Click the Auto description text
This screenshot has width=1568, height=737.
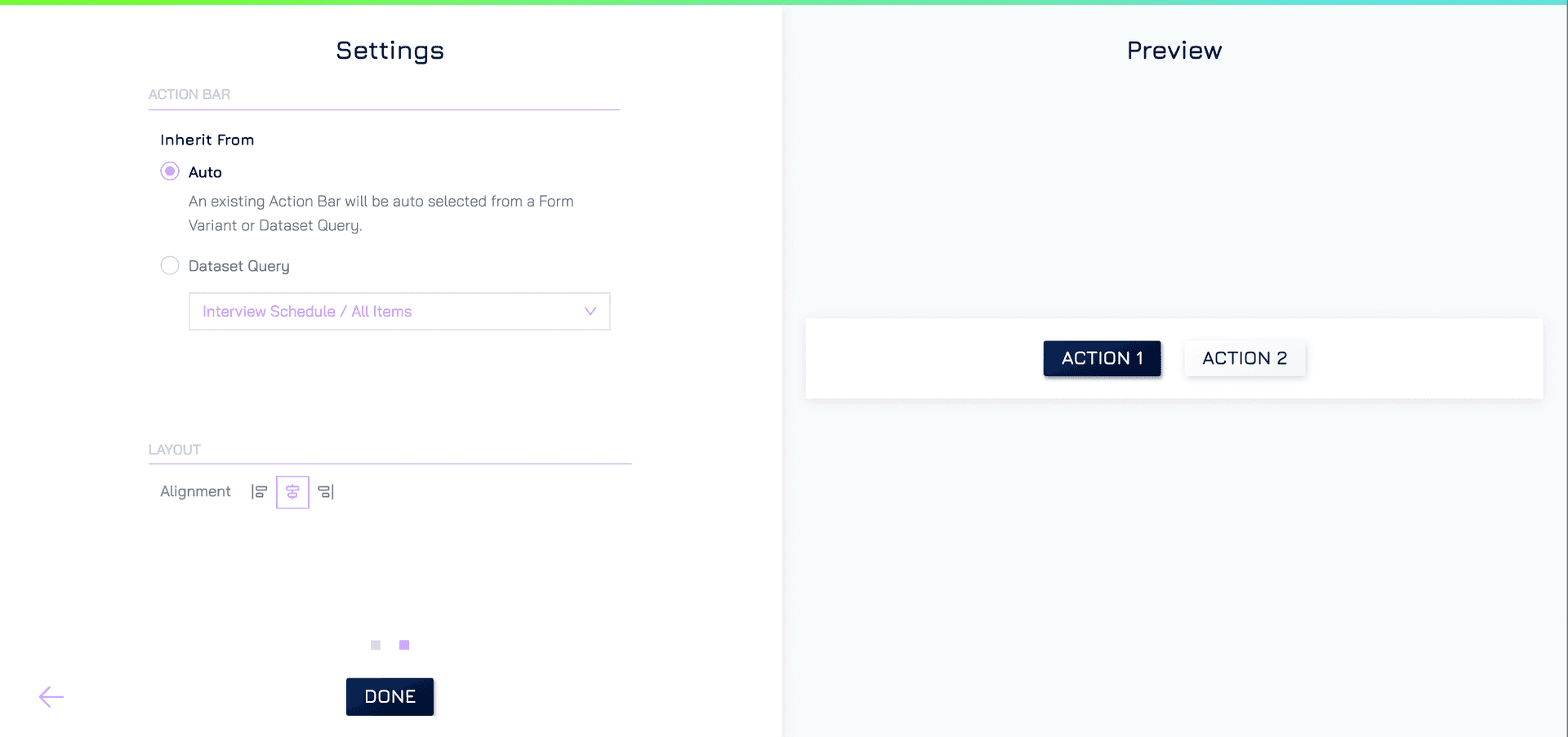(x=381, y=213)
